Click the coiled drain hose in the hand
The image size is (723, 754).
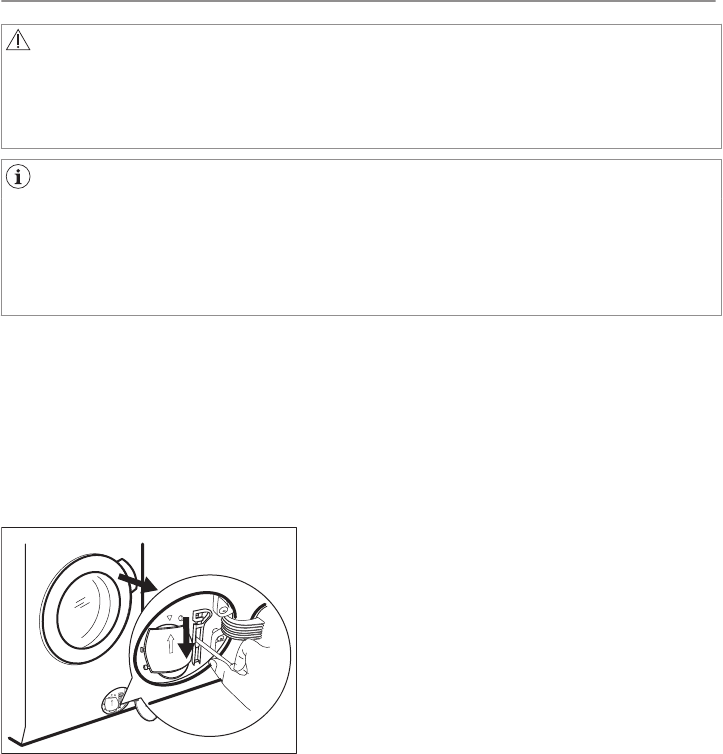coord(243,627)
